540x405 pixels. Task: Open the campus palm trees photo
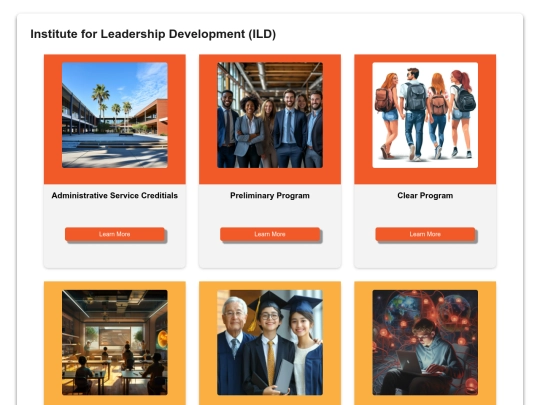coord(115,115)
